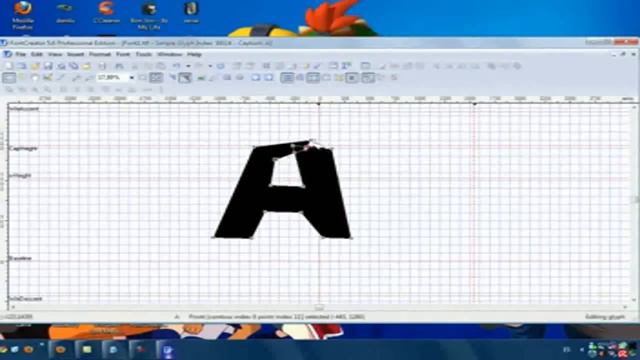640x360 pixels.
Task: Open the Help menu
Action: tap(194, 54)
